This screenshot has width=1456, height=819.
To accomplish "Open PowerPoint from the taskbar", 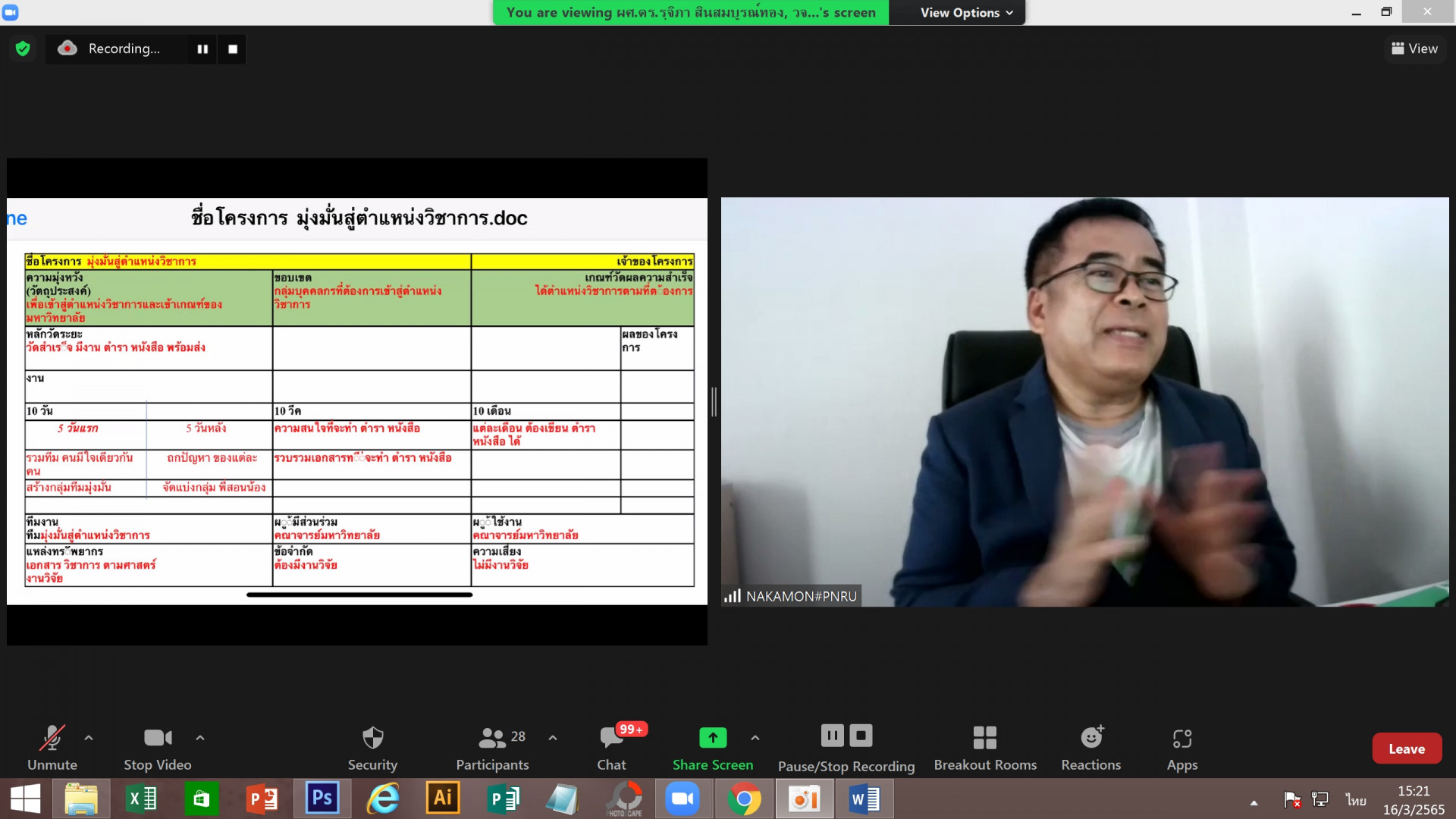I will pyautogui.click(x=262, y=799).
